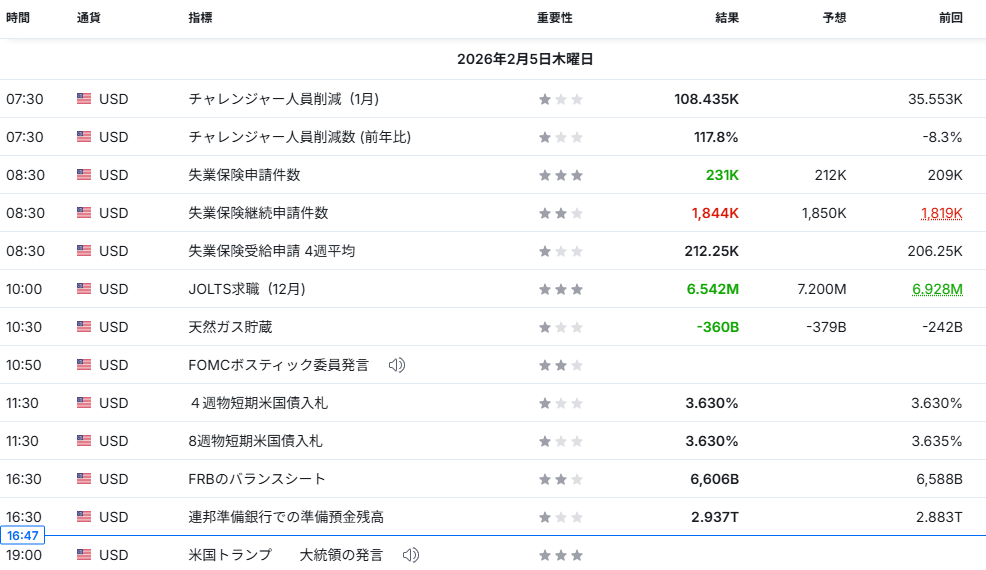This screenshot has height=570, width=986.
Task: Click importance stars for 天然ガス貯蔵
Action: [x=560, y=327]
